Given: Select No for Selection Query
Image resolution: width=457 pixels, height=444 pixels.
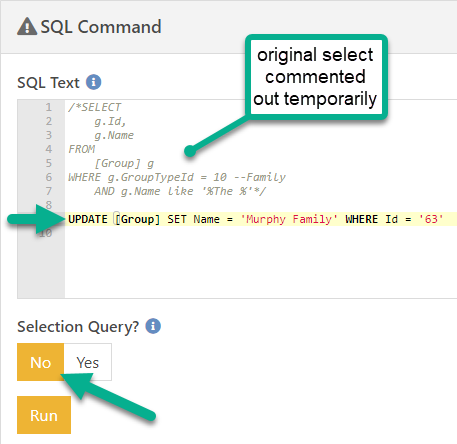Looking at the screenshot, I should (40, 362).
